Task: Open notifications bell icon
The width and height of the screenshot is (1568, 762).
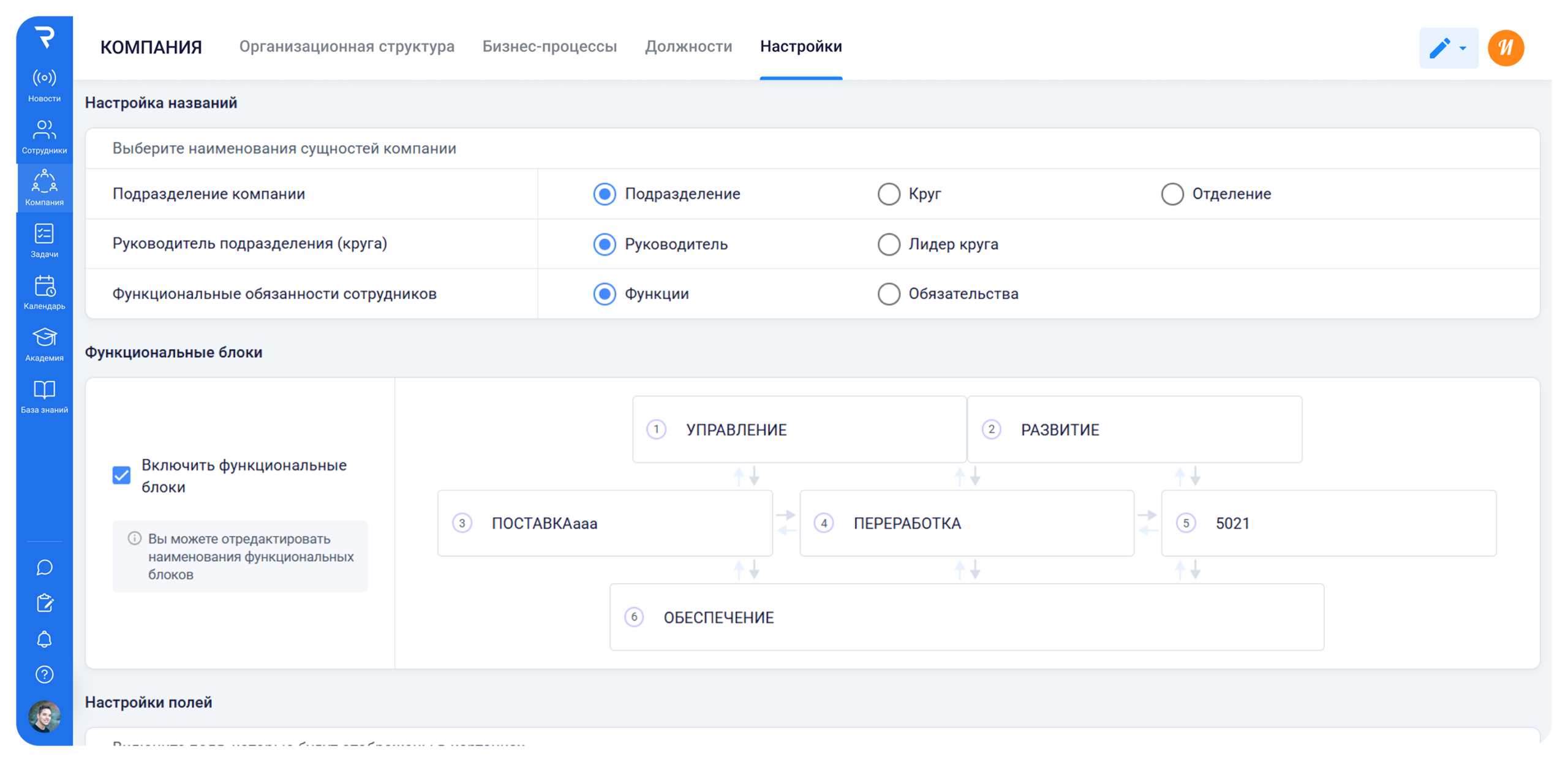Action: (44, 639)
